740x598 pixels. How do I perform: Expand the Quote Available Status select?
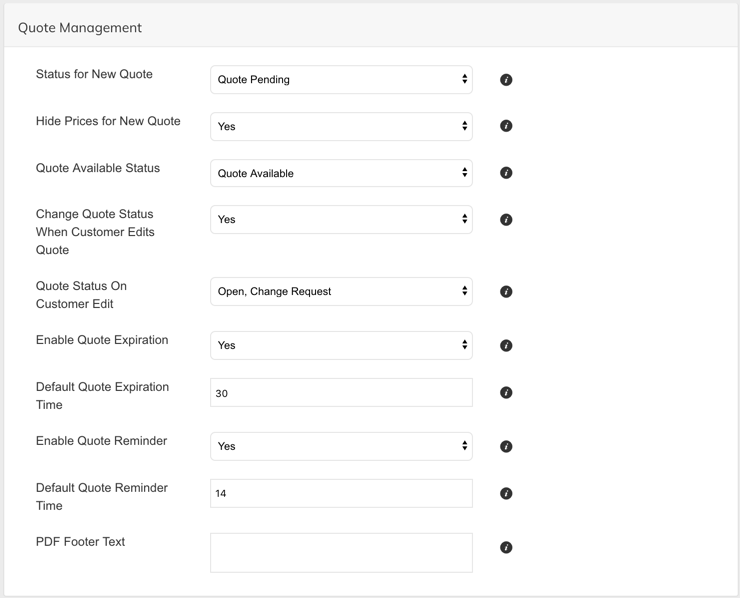(x=341, y=173)
